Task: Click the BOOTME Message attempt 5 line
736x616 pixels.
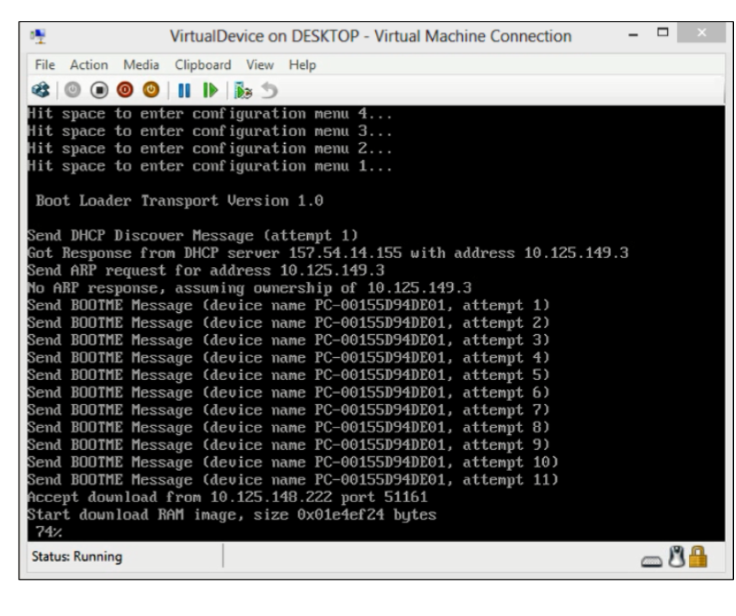Action: (289, 375)
